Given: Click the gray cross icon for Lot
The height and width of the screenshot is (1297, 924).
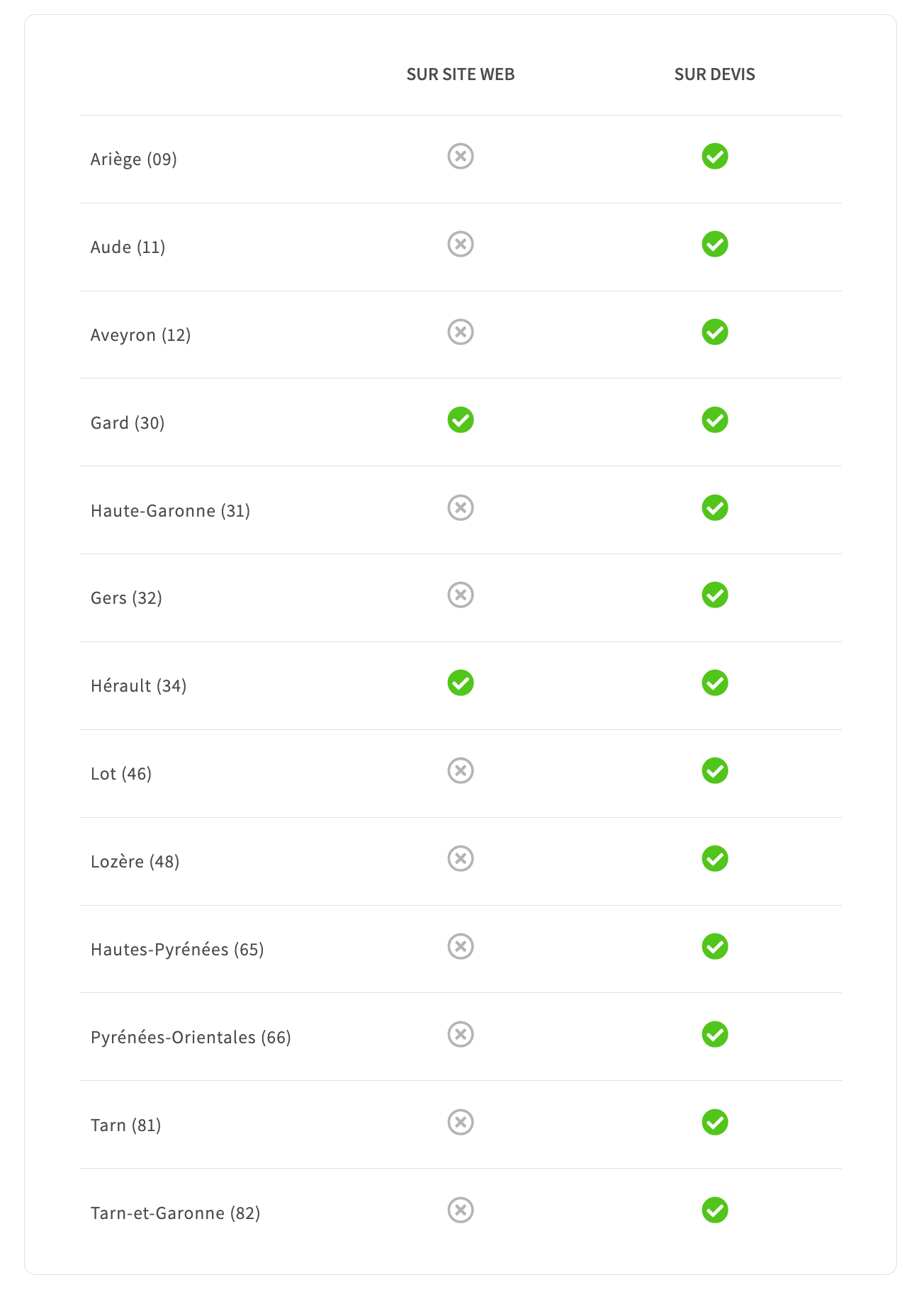Looking at the screenshot, I should point(461,770).
